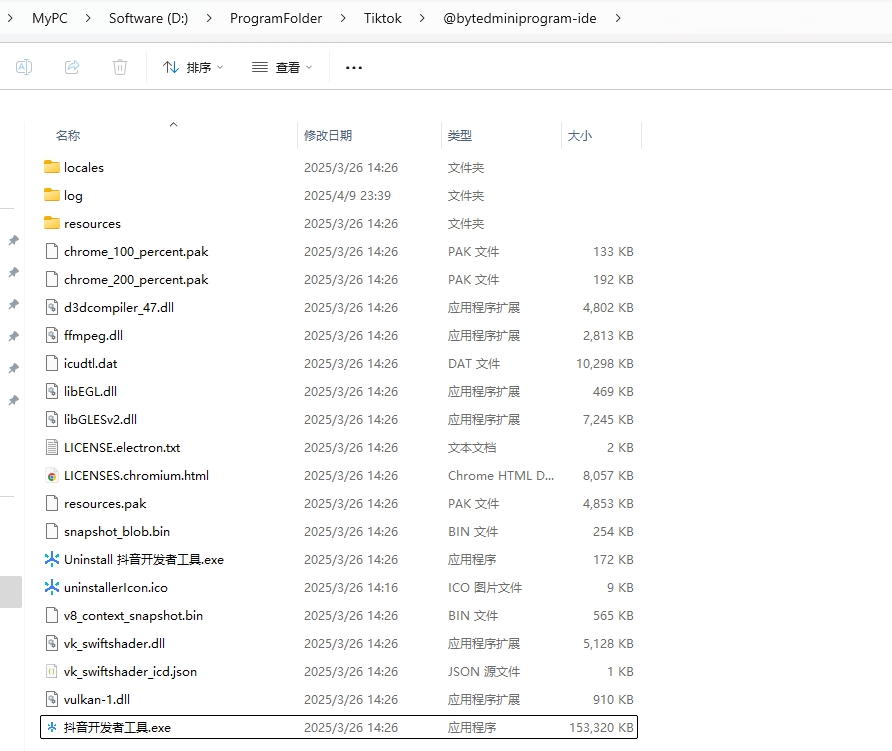Screen dimensions: 892x751
Task: Click Uninstall 抖音开发者工具.exe icon
Action: [x=52, y=559]
